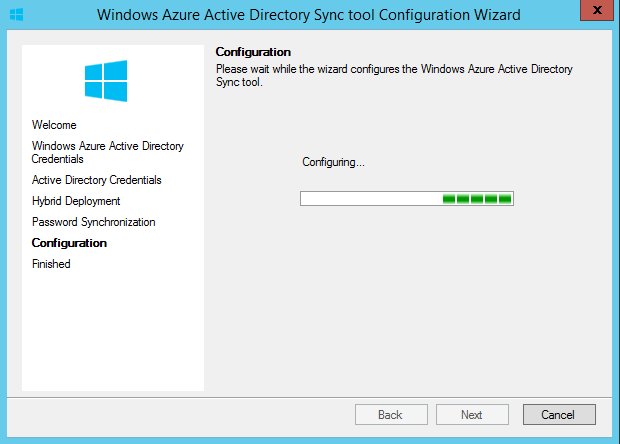The image size is (620, 444).
Task: Click the Windows logo in the title bar
Action: (x=16, y=15)
